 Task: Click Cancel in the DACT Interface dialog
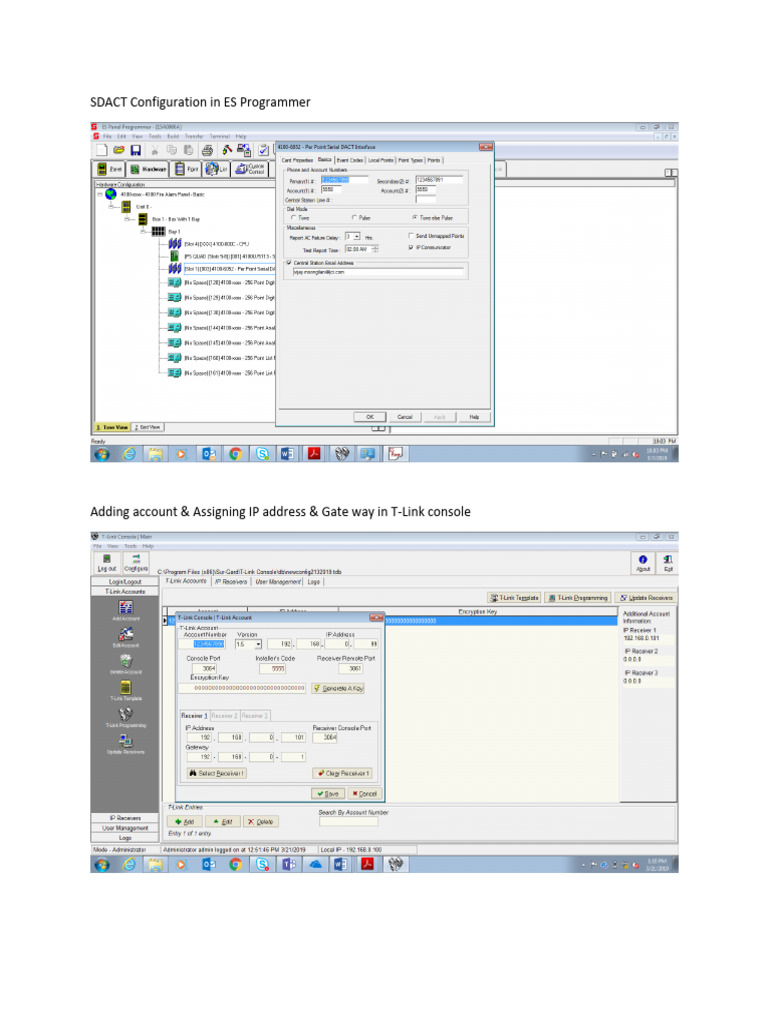pyautogui.click(x=405, y=417)
